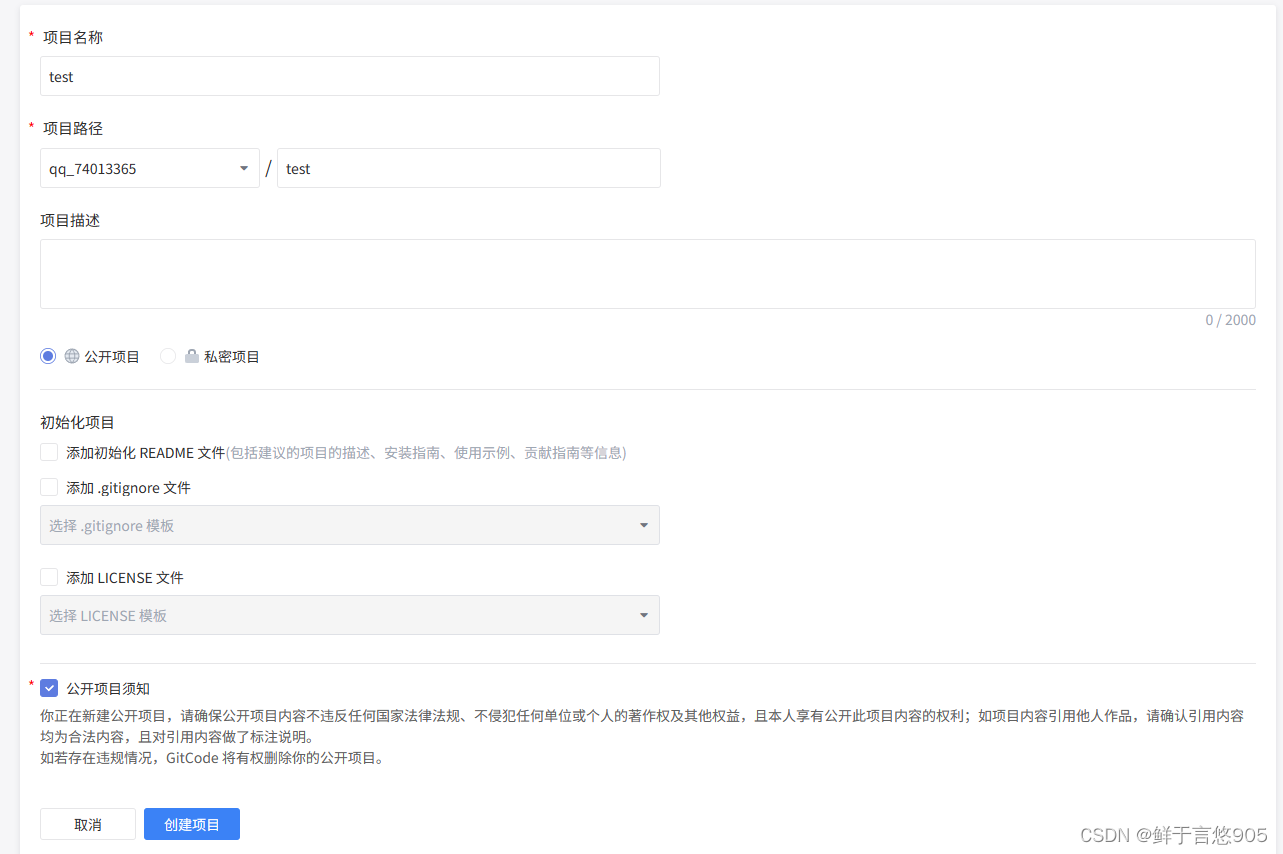The width and height of the screenshot is (1283, 854).
Task: Open the qq_74013365 namespace dropdown
Action: pyautogui.click(x=150, y=168)
